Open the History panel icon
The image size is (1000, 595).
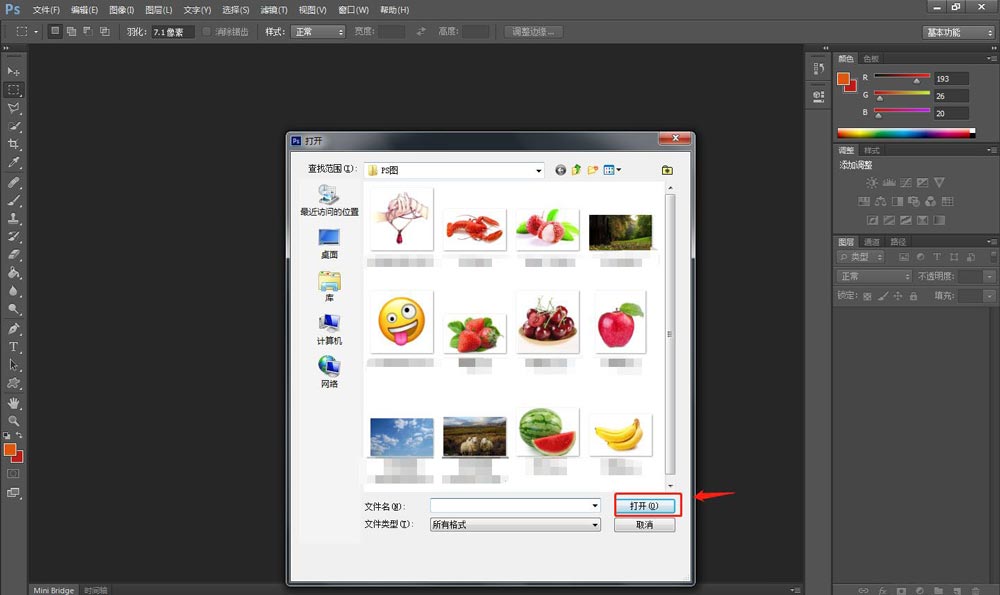[819, 68]
